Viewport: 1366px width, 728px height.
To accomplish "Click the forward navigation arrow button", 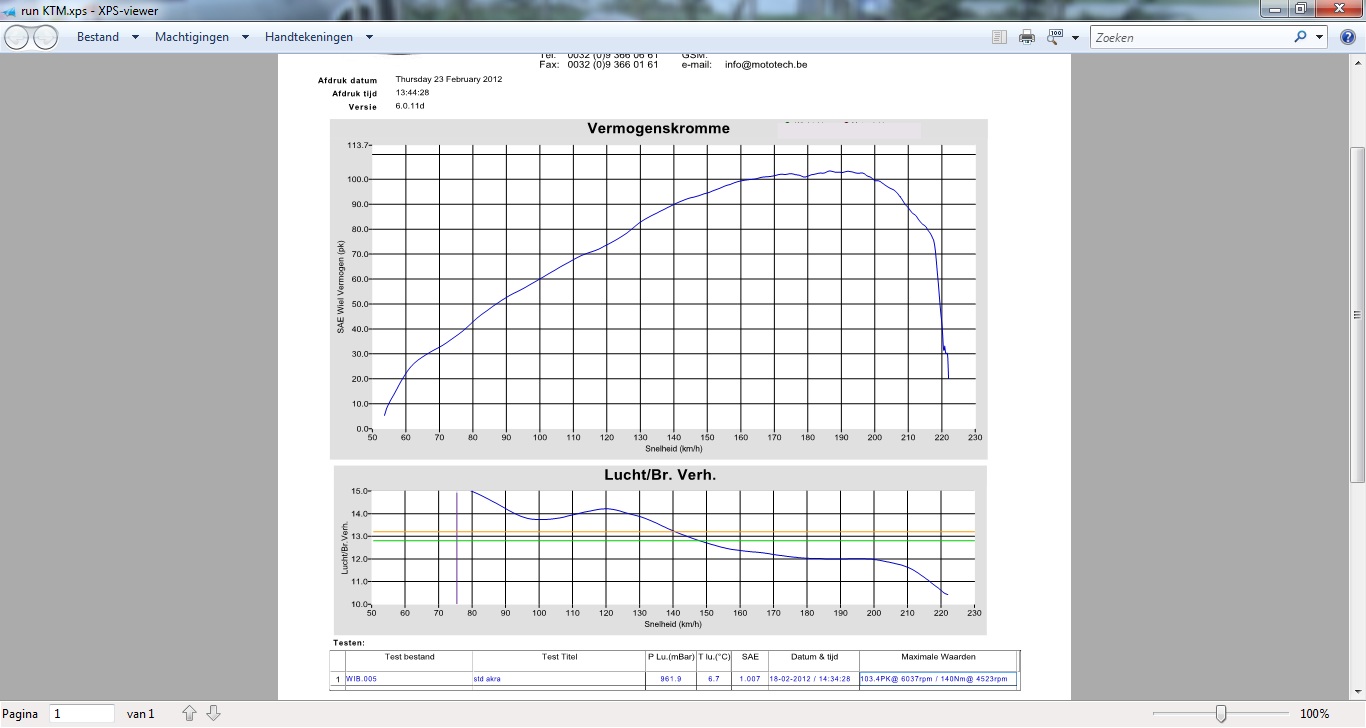I will click(46, 38).
